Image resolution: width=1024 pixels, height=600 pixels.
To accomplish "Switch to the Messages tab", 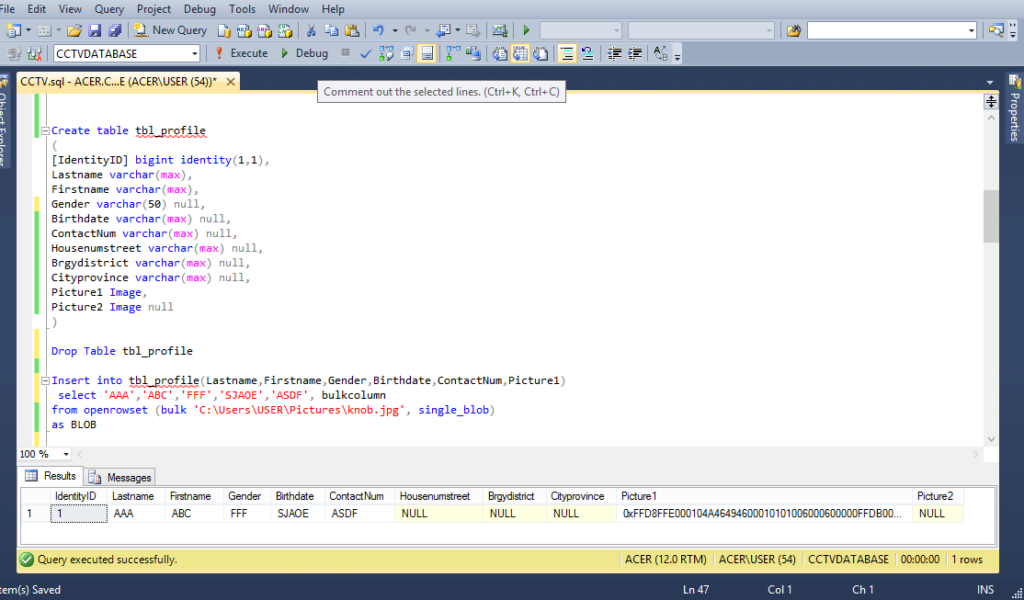I will pyautogui.click(x=120, y=477).
